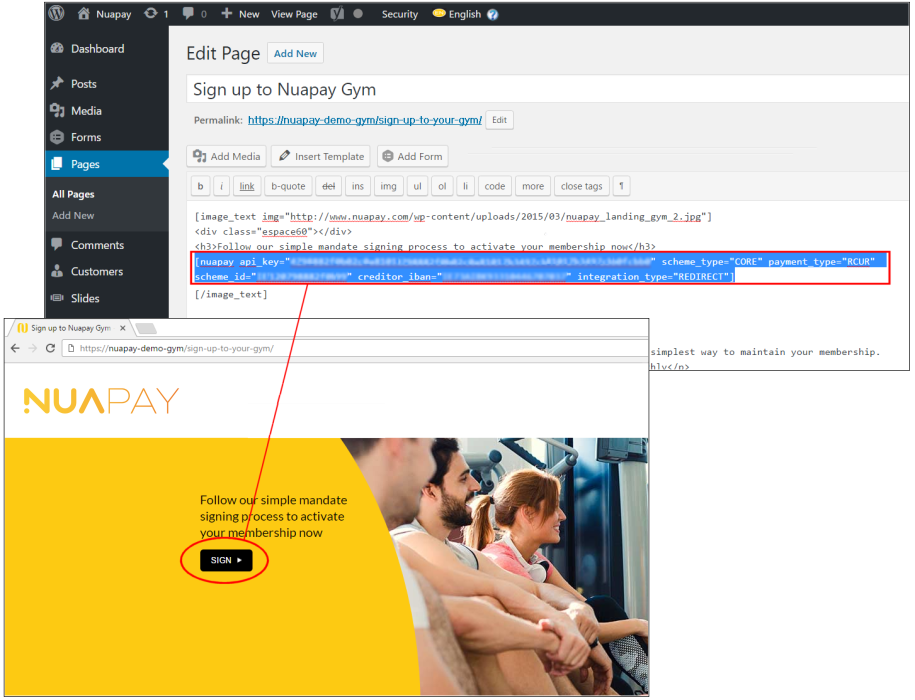
Task: Click the more quicktag button
Action: tap(533, 186)
